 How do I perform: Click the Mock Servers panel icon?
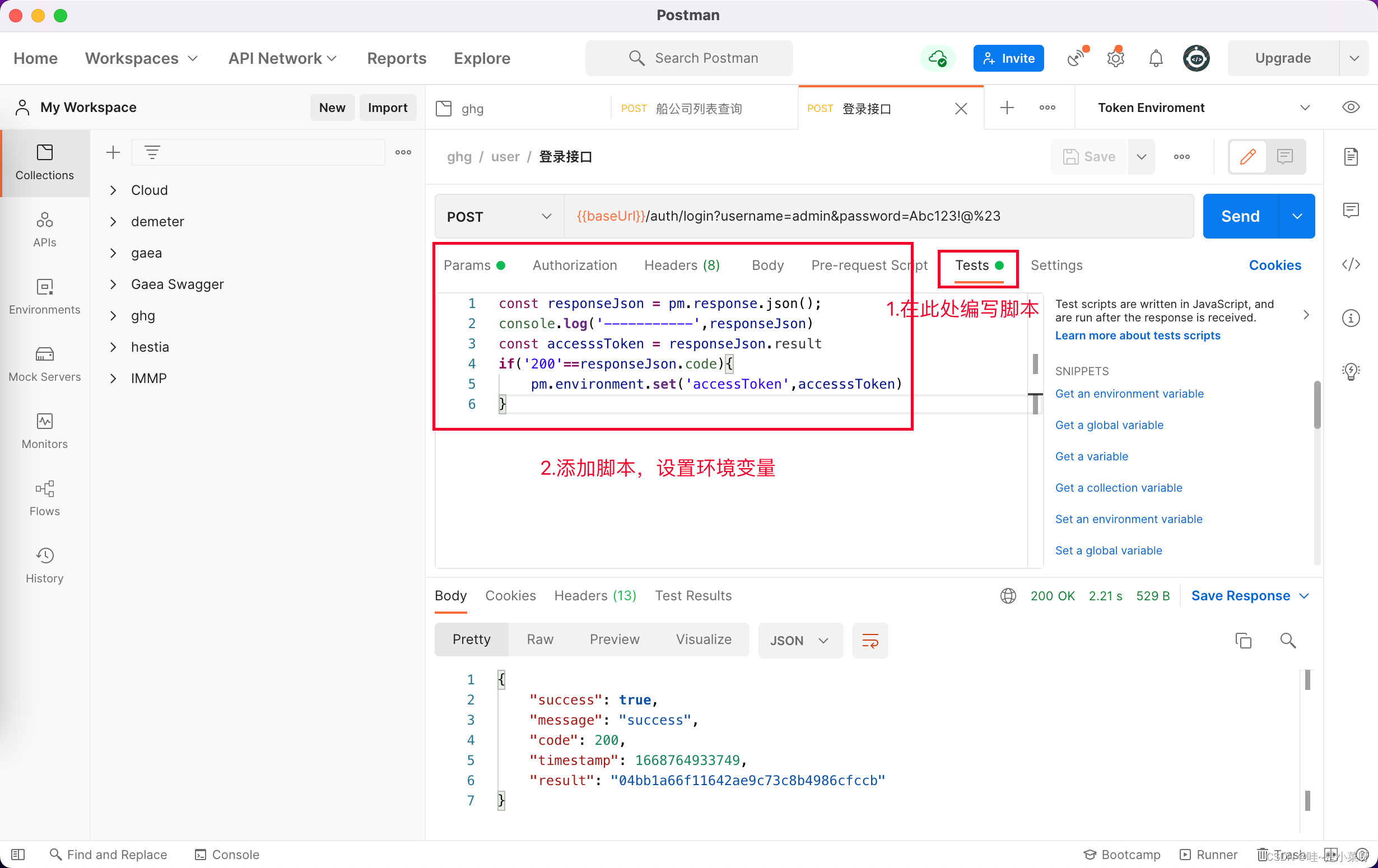44,354
